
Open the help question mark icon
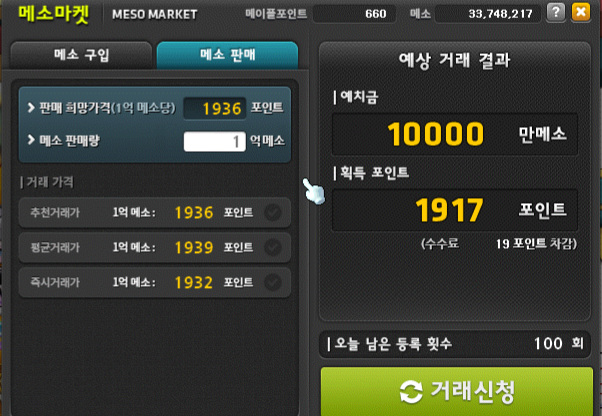(556, 12)
